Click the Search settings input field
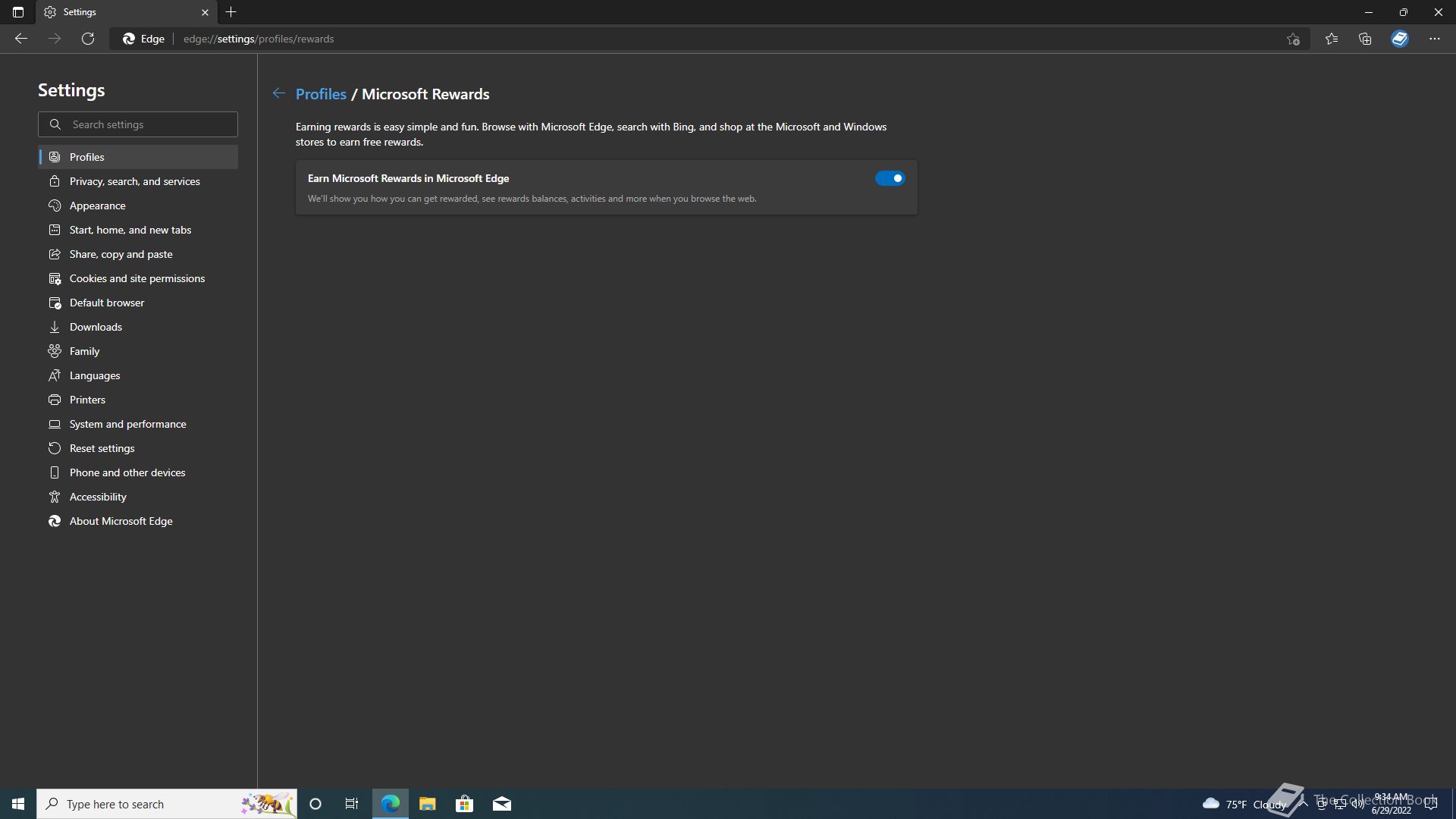The height and width of the screenshot is (819, 1456). (x=148, y=124)
